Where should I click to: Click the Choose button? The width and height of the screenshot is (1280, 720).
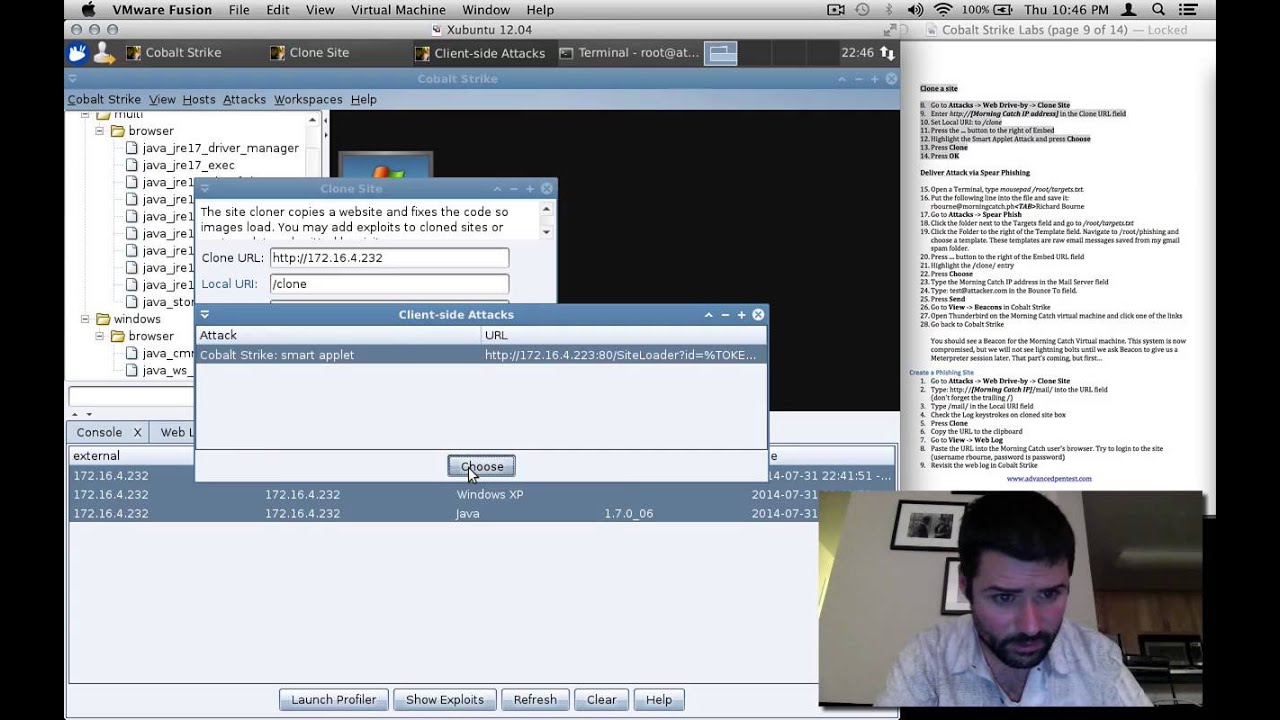(x=481, y=466)
